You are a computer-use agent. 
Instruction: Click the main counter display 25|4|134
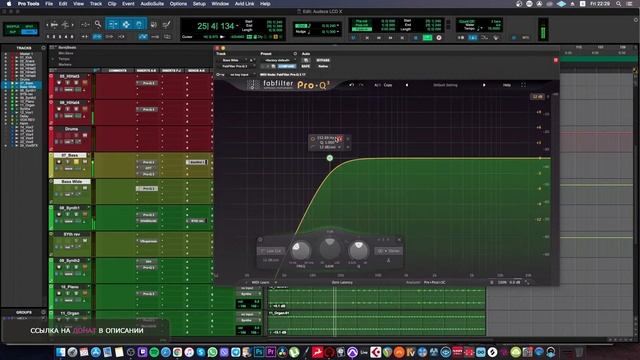pos(216,26)
